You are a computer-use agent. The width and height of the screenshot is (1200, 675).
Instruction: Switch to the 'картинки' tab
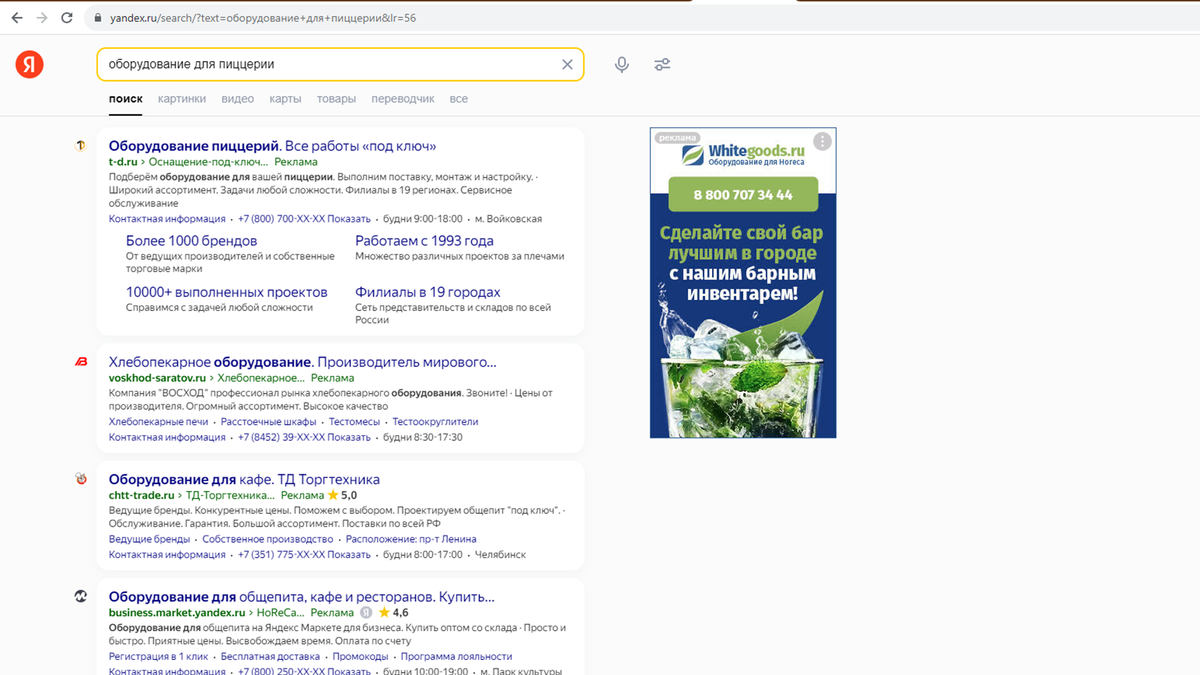(182, 99)
